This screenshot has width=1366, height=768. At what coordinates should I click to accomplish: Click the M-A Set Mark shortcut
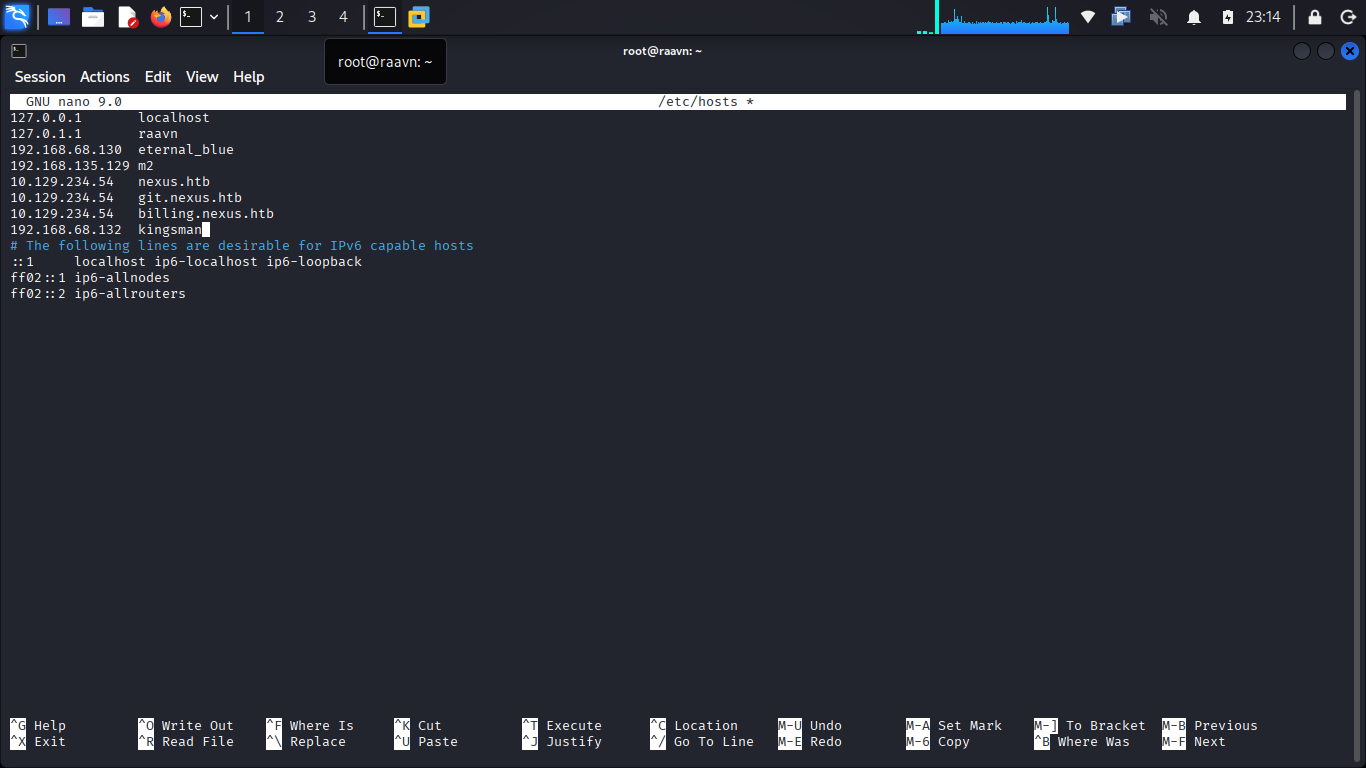[954, 726]
